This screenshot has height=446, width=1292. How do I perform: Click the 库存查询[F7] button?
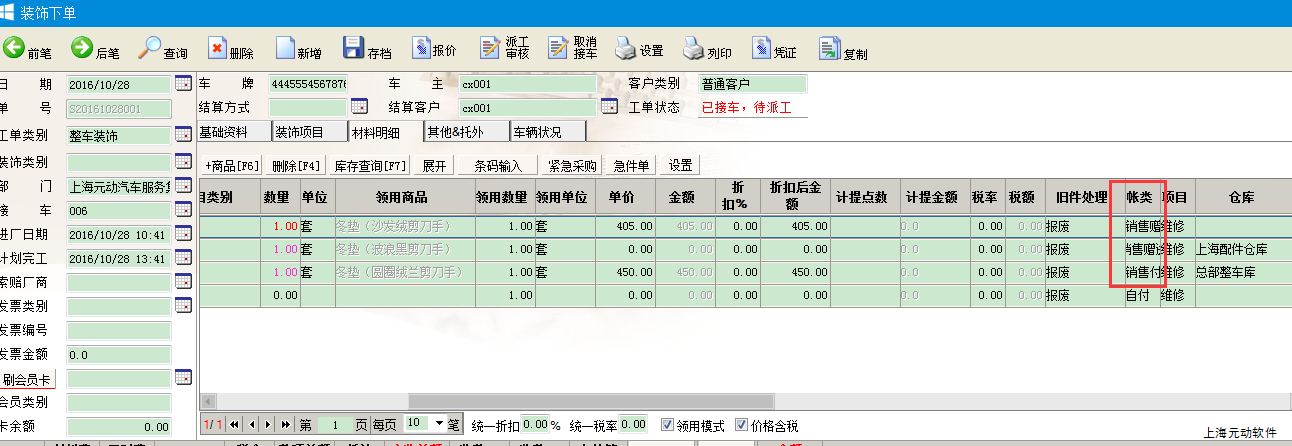click(x=370, y=166)
